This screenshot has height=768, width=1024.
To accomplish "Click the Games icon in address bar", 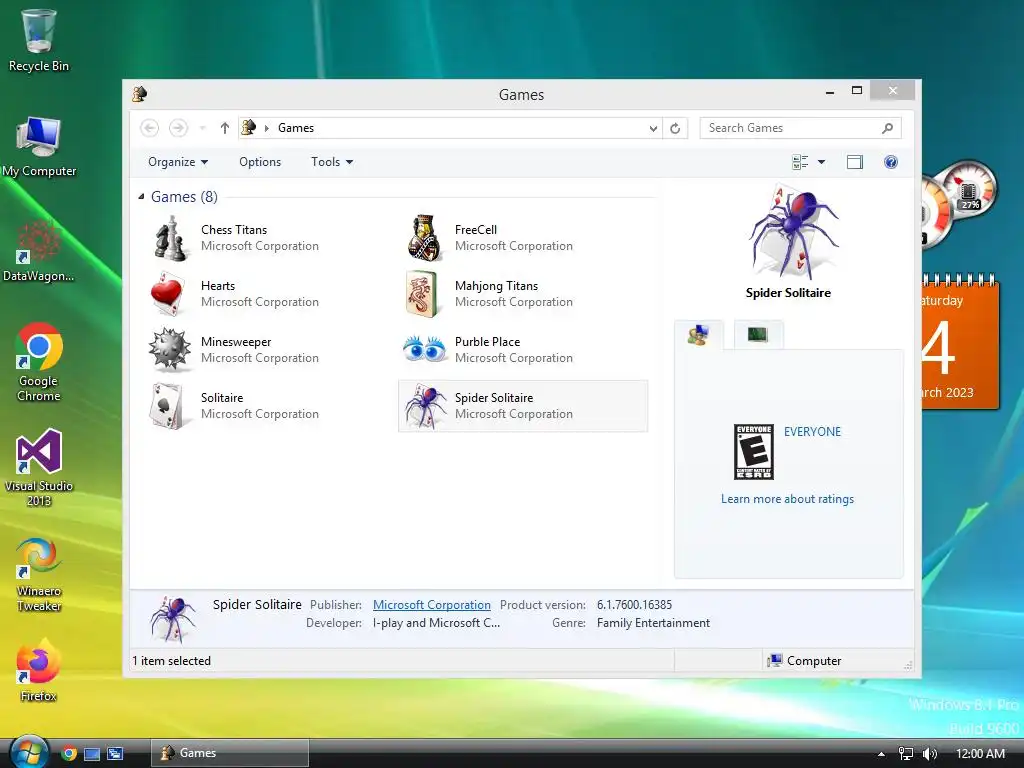I will click(x=248, y=127).
